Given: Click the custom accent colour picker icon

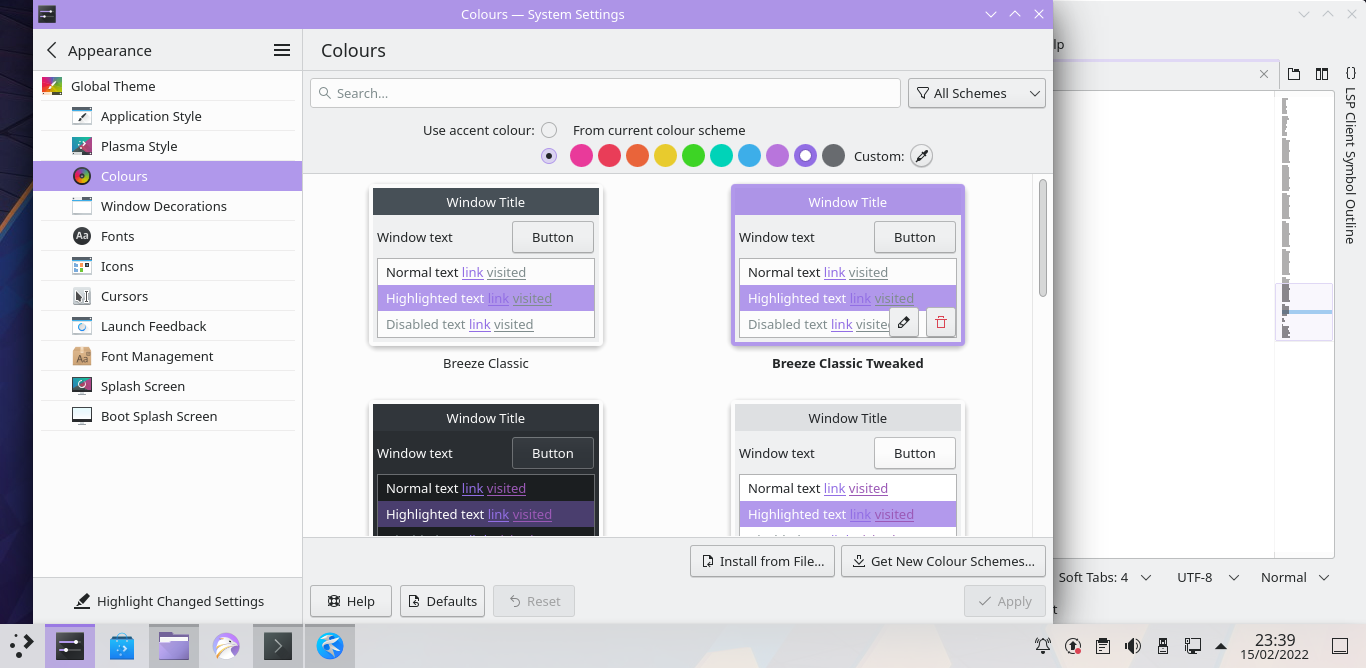Looking at the screenshot, I should (921, 156).
